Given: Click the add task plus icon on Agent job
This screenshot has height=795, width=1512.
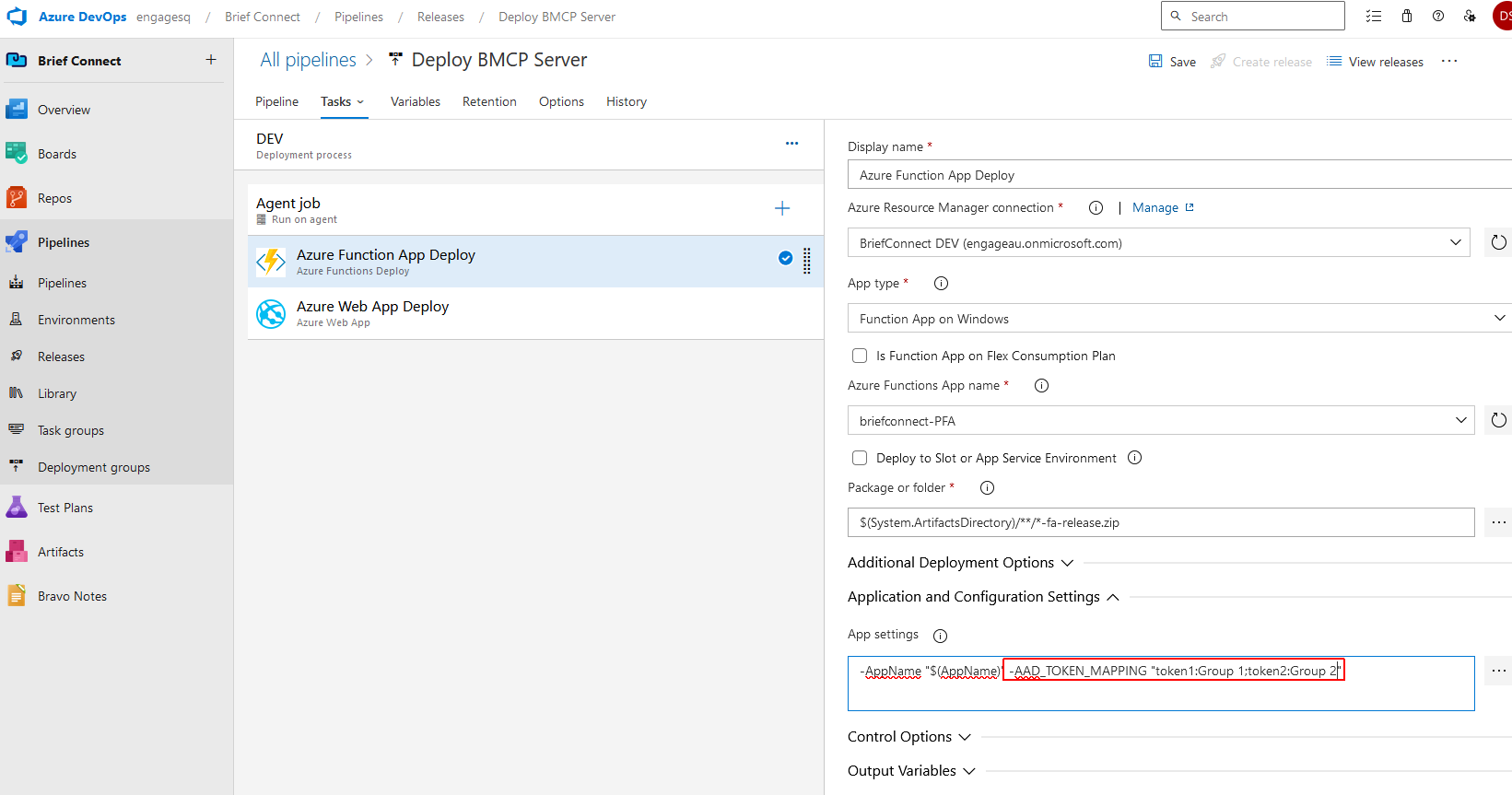Looking at the screenshot, I should pos(782,208).
